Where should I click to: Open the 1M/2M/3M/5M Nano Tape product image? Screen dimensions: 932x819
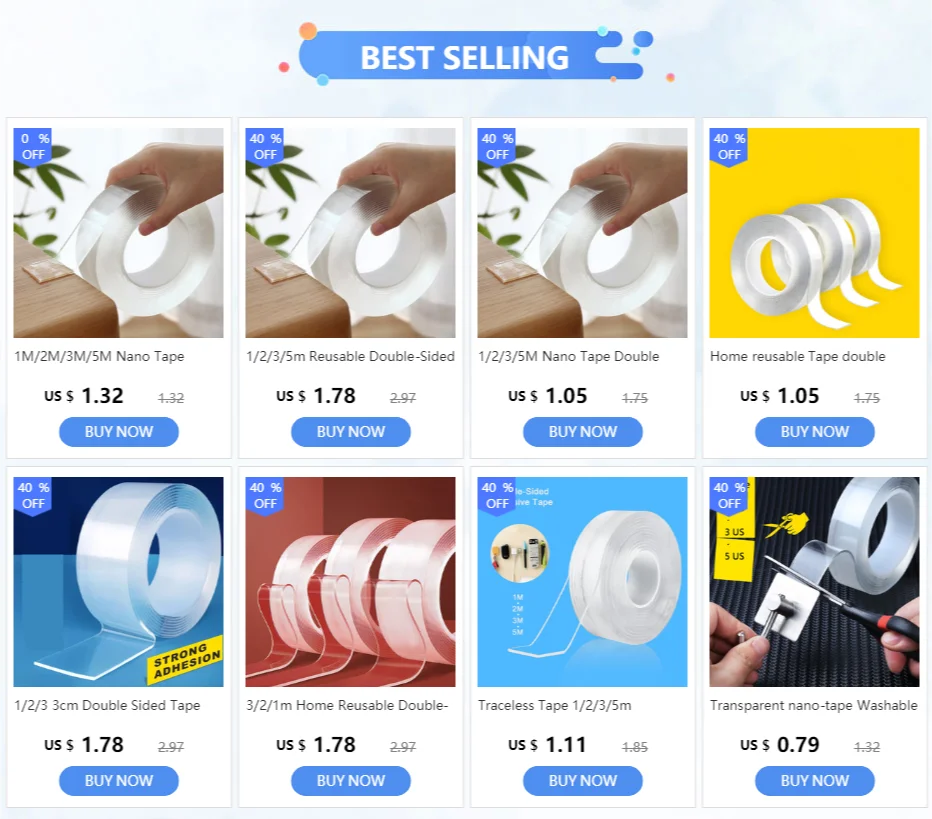[118, 233]
